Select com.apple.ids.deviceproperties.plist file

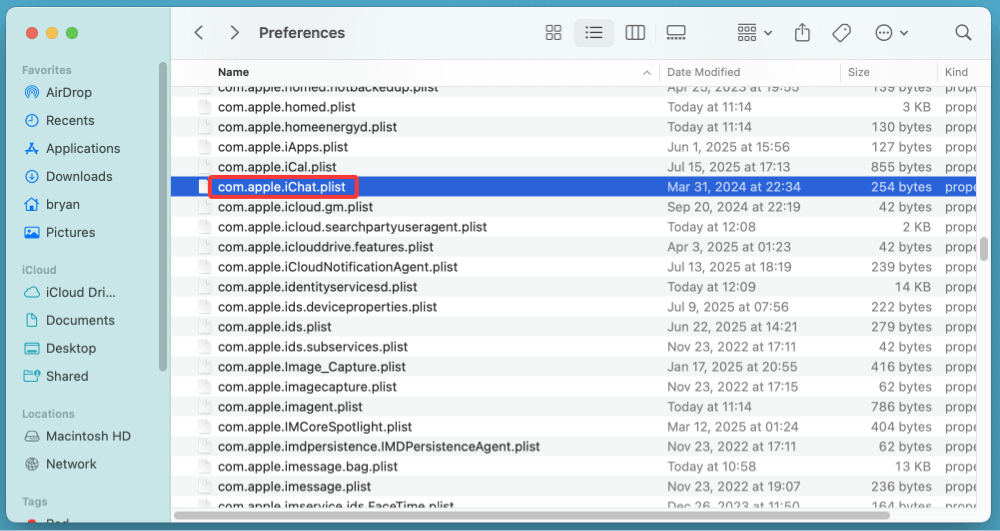[327, 307]
